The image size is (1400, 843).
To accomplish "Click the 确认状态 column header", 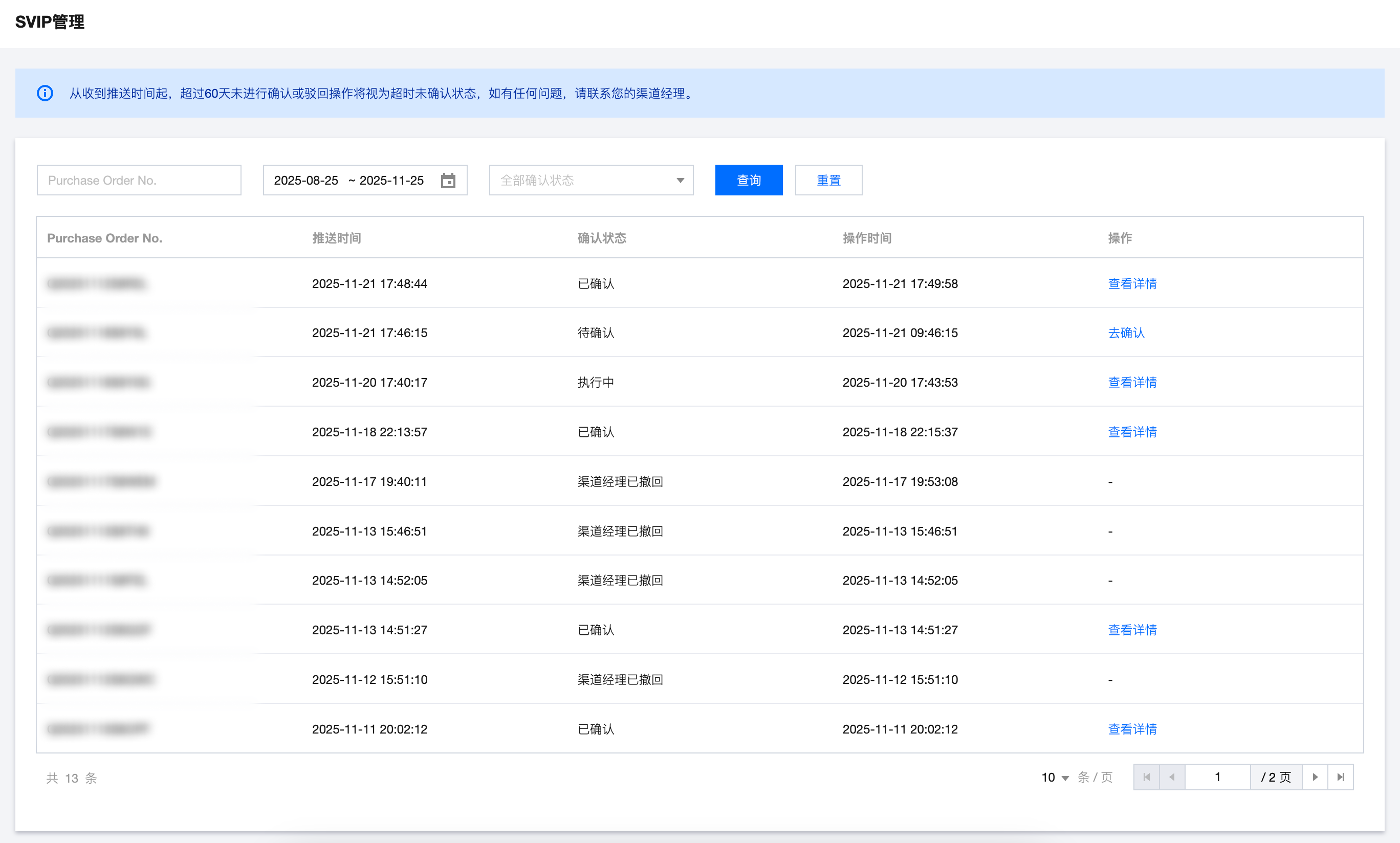I will 602,238.
